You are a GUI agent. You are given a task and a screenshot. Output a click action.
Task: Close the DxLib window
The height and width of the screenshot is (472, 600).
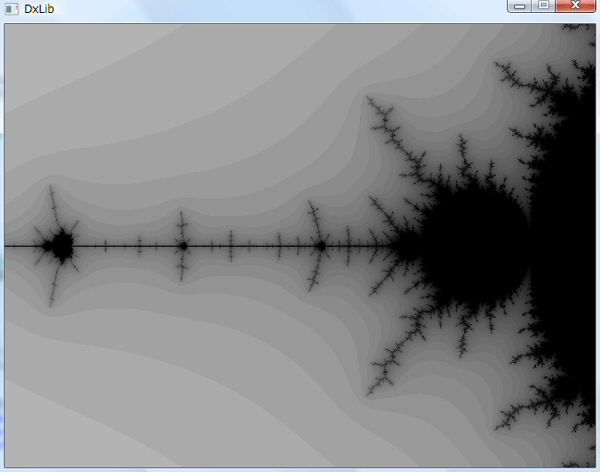575,6
